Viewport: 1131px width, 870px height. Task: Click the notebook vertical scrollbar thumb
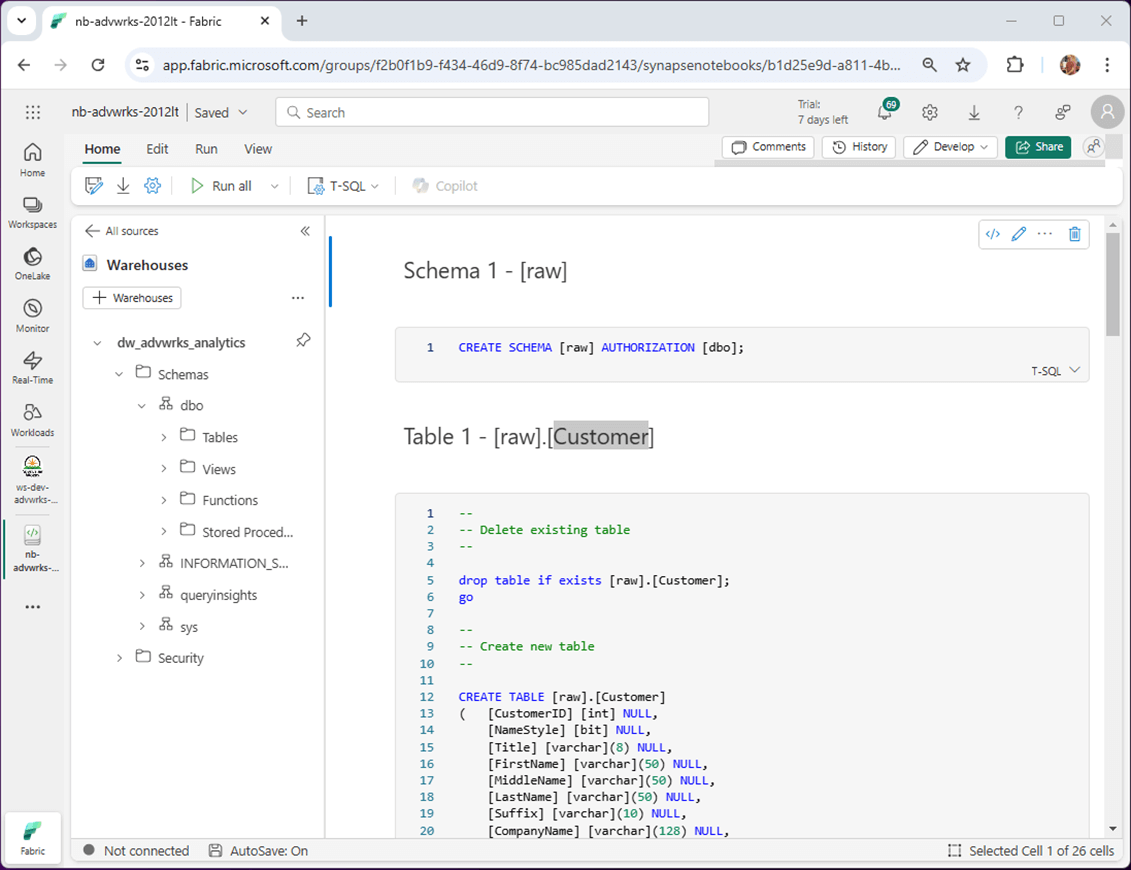[x=1112, y=285]
